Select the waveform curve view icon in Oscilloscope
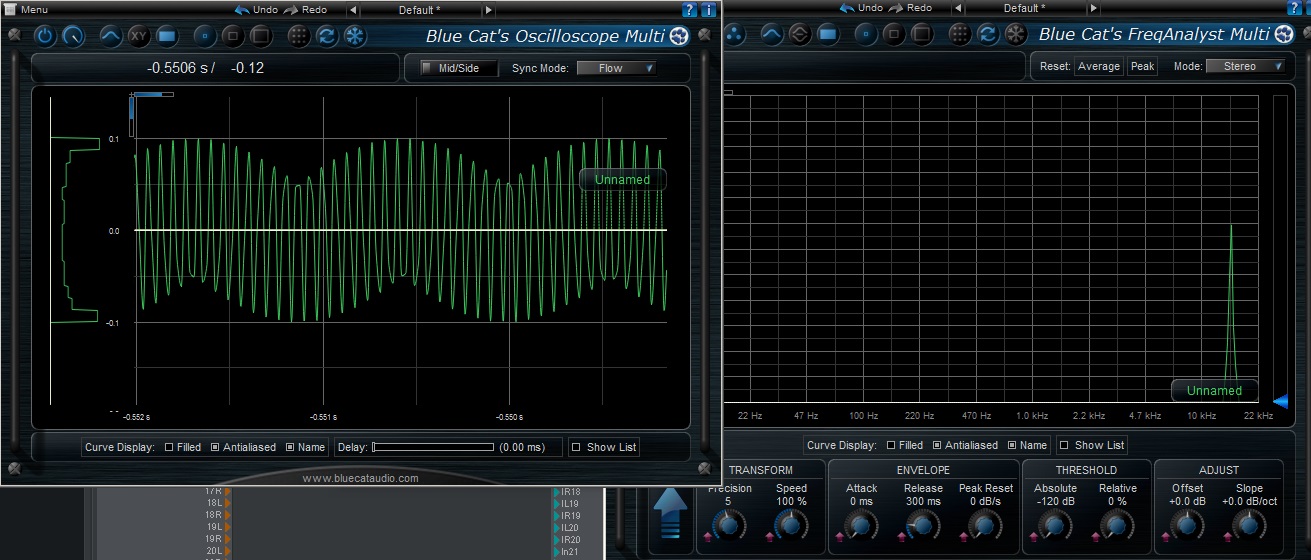The height and width of the screenshot is (560, 1311). (110, 36)
